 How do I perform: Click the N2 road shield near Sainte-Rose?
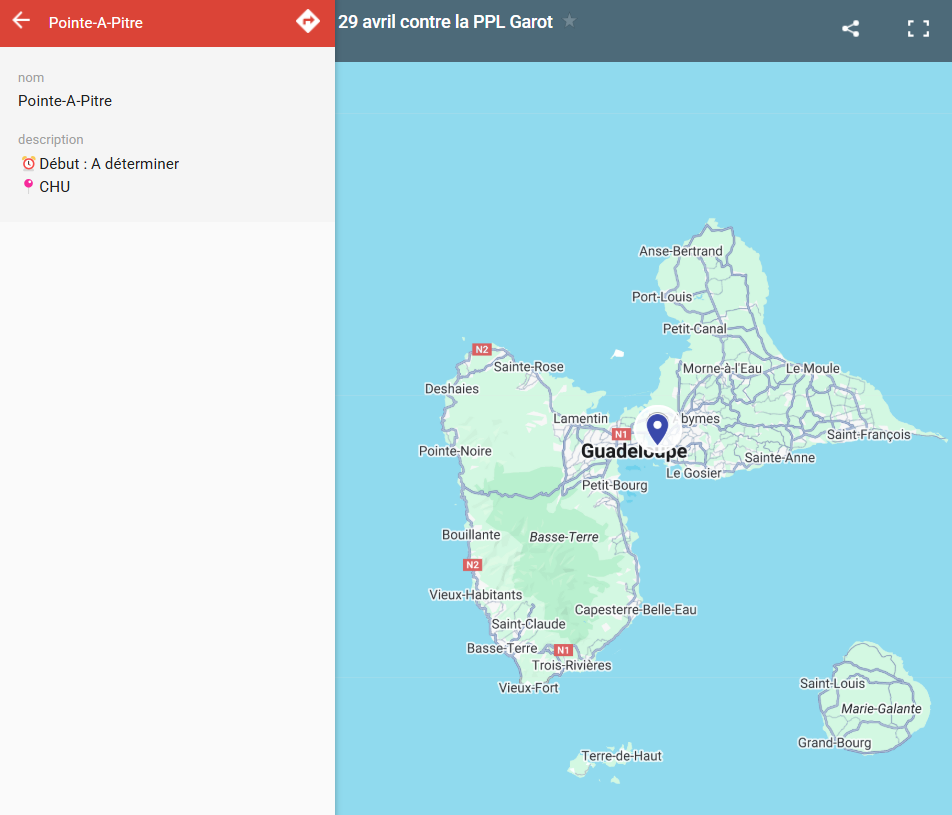482,349
